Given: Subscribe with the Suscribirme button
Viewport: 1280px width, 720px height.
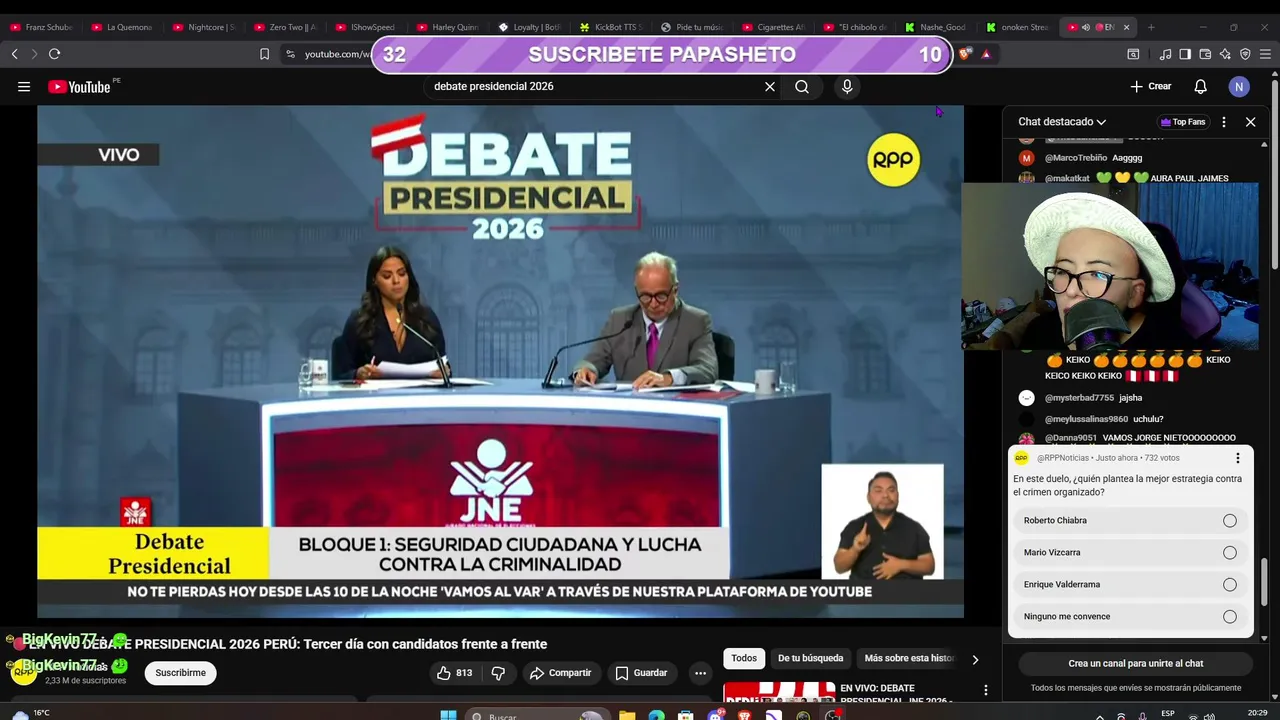Looking at the screenshot, I should click(x=181, y=673).
